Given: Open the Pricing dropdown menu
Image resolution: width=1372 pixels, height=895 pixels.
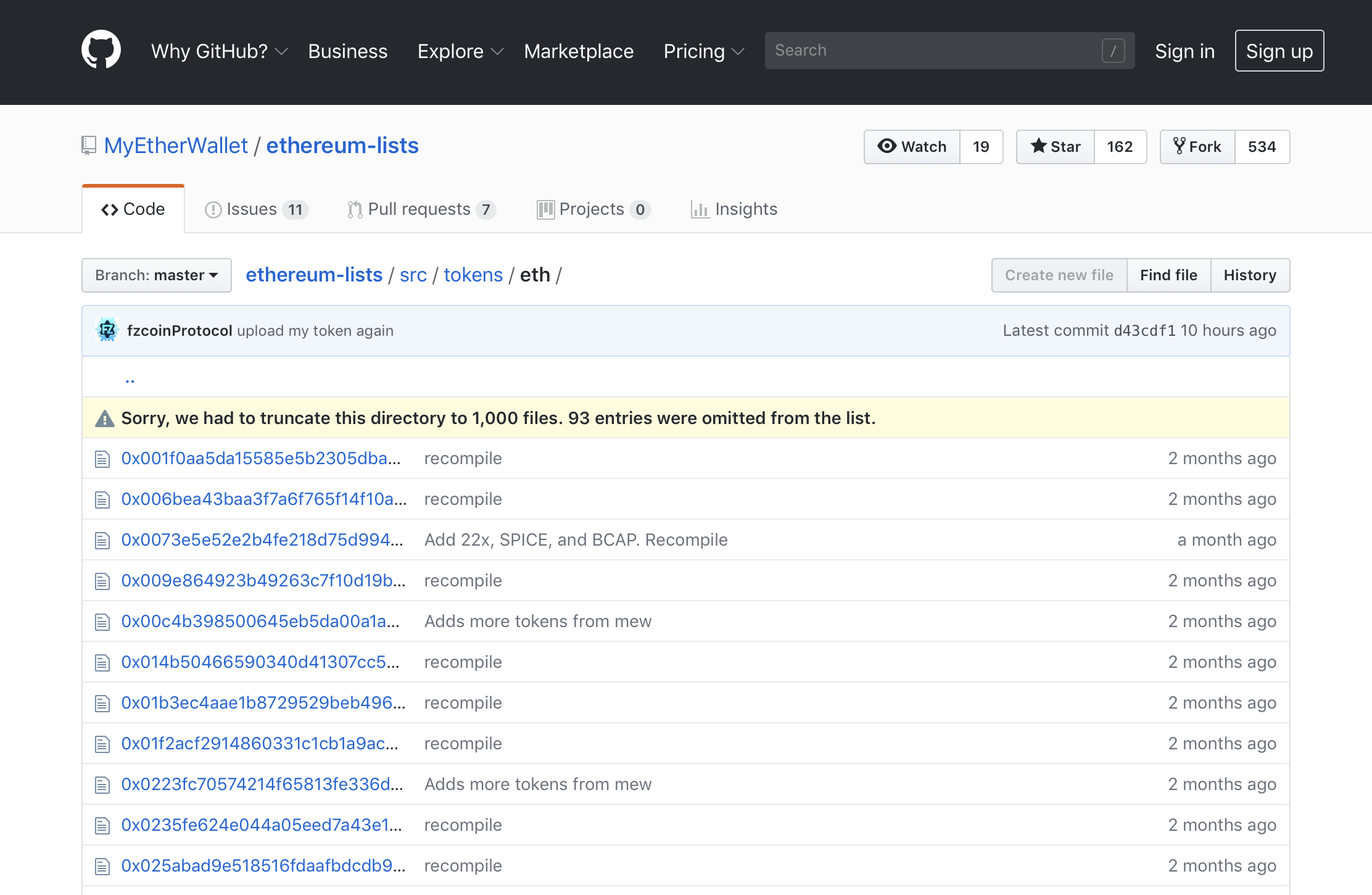Looking at the screenshot, I should pyautogui.click(x=703, y=51).
